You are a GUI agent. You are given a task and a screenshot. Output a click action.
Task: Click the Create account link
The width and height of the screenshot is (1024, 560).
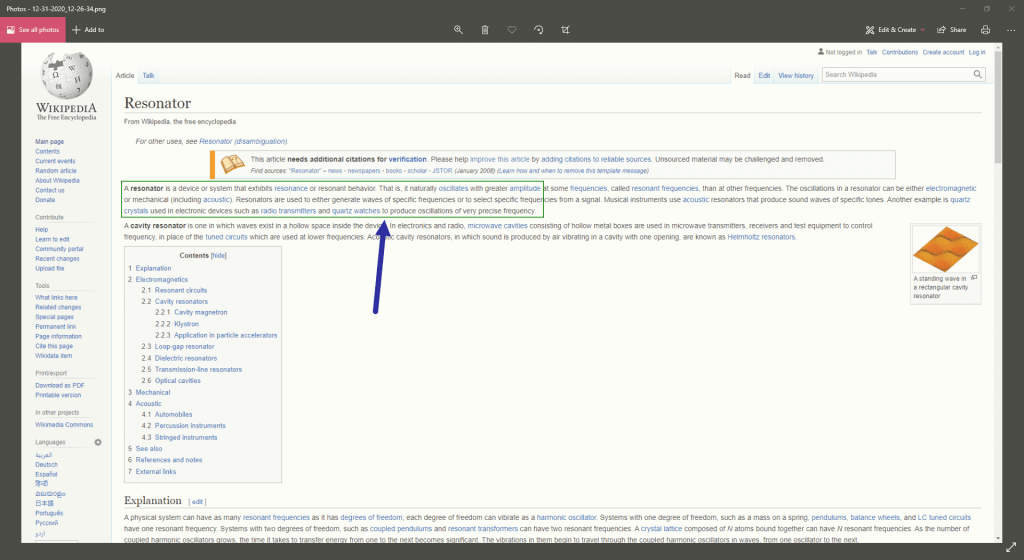tap(943, 52)
